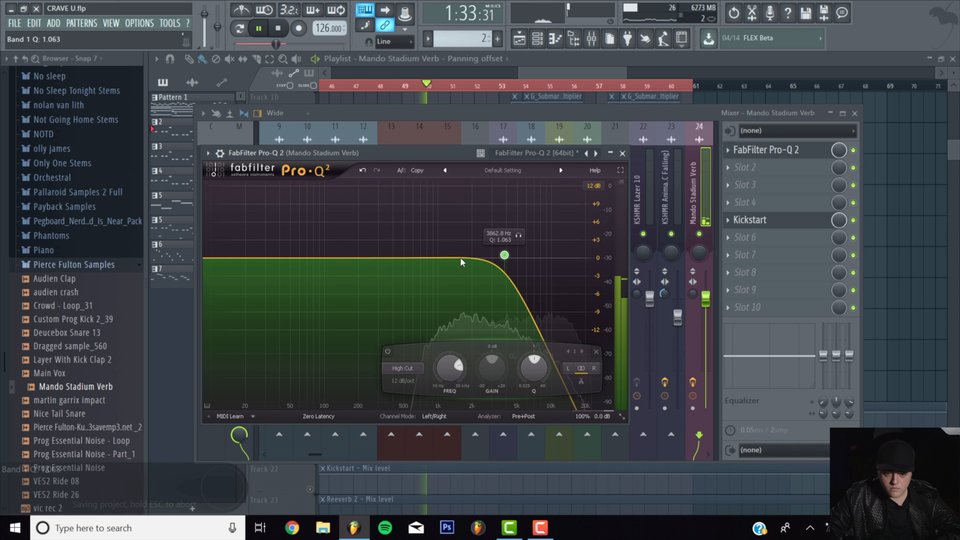The height and width of the screenshot is (540, 960).
Task: Click the save project floppy icon
Action: click(806, 12)
